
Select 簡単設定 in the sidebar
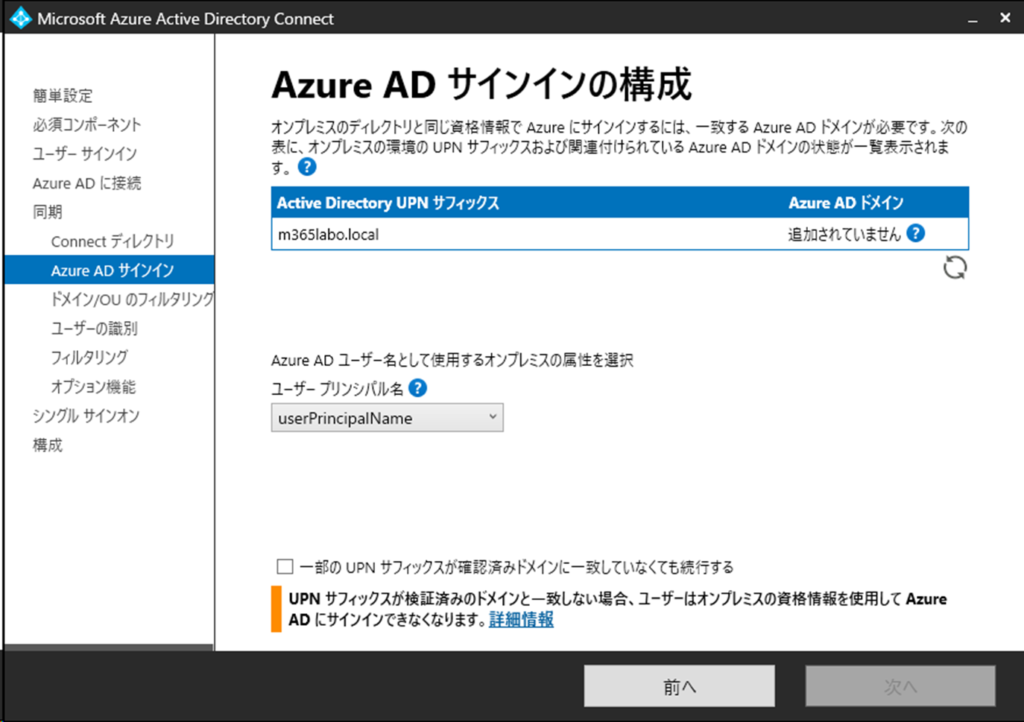[63, 95]
